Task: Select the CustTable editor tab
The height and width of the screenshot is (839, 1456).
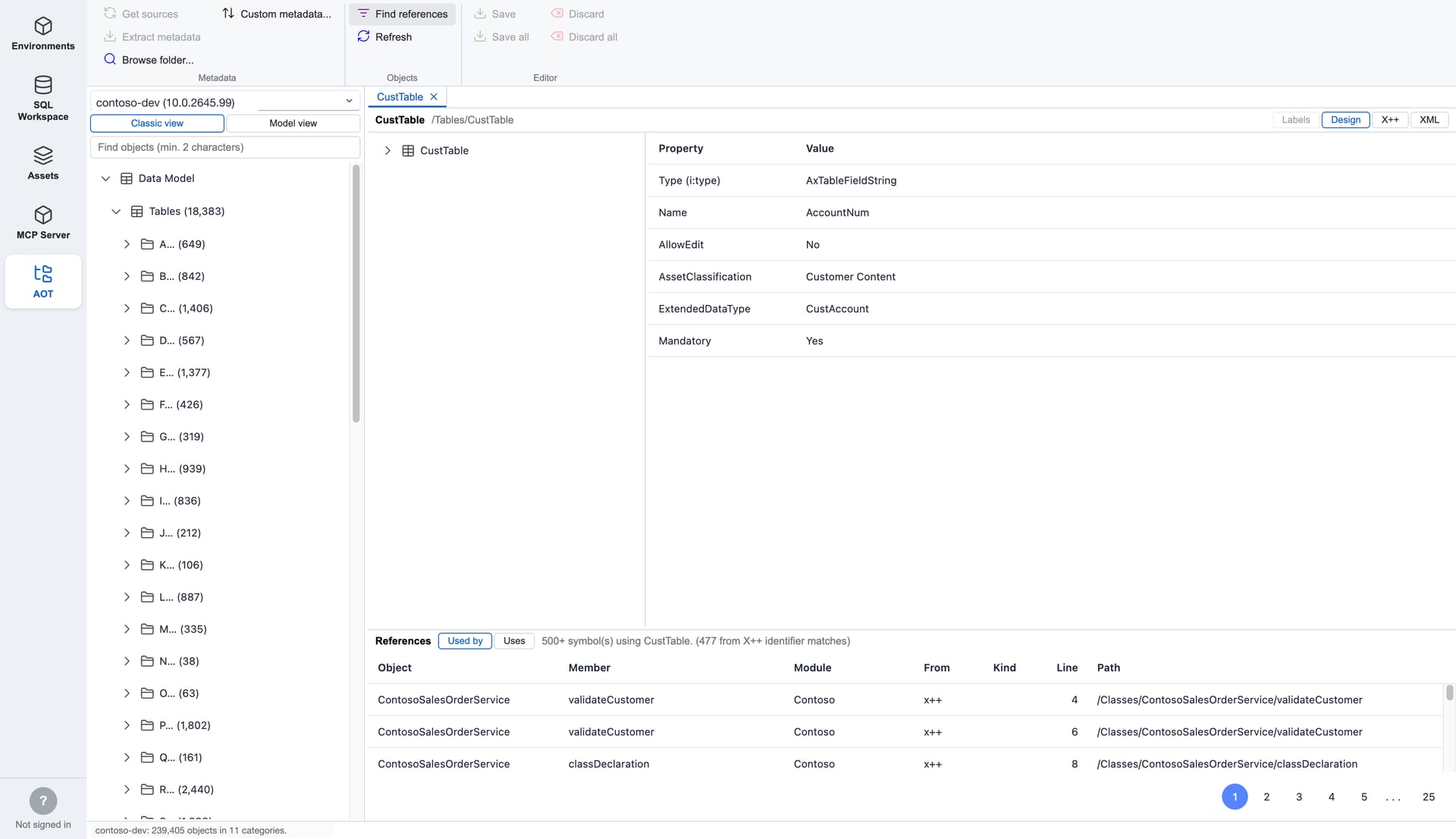Action: (x=400, y=97)
